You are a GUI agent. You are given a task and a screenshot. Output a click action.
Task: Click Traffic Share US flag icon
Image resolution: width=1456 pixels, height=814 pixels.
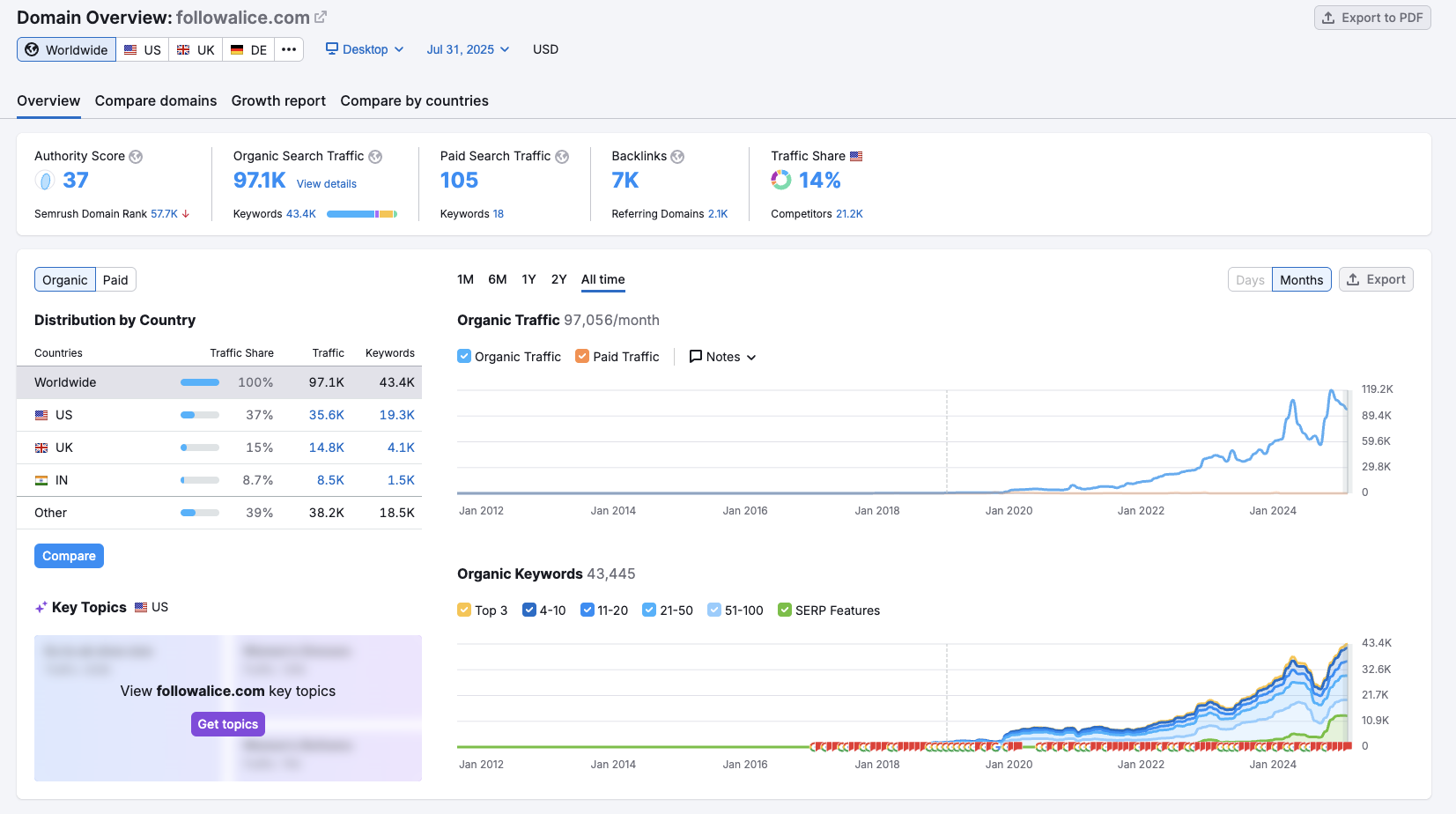[x=856, y=156]
